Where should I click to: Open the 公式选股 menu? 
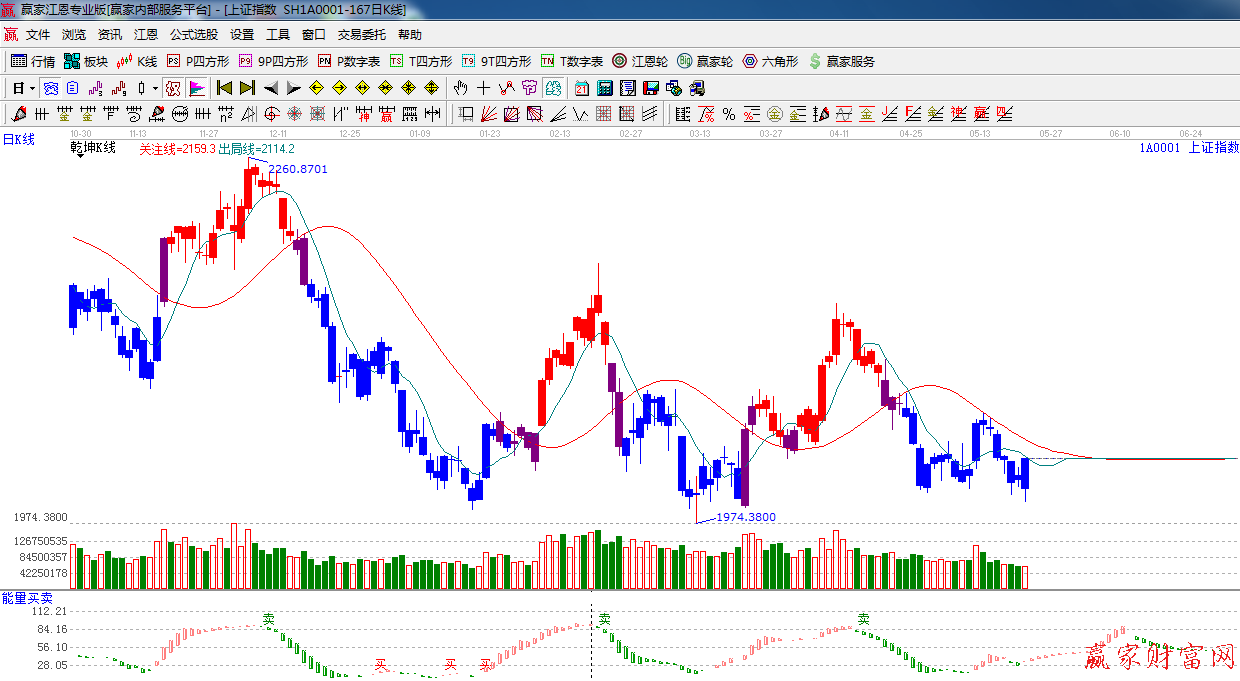point(193,35)
